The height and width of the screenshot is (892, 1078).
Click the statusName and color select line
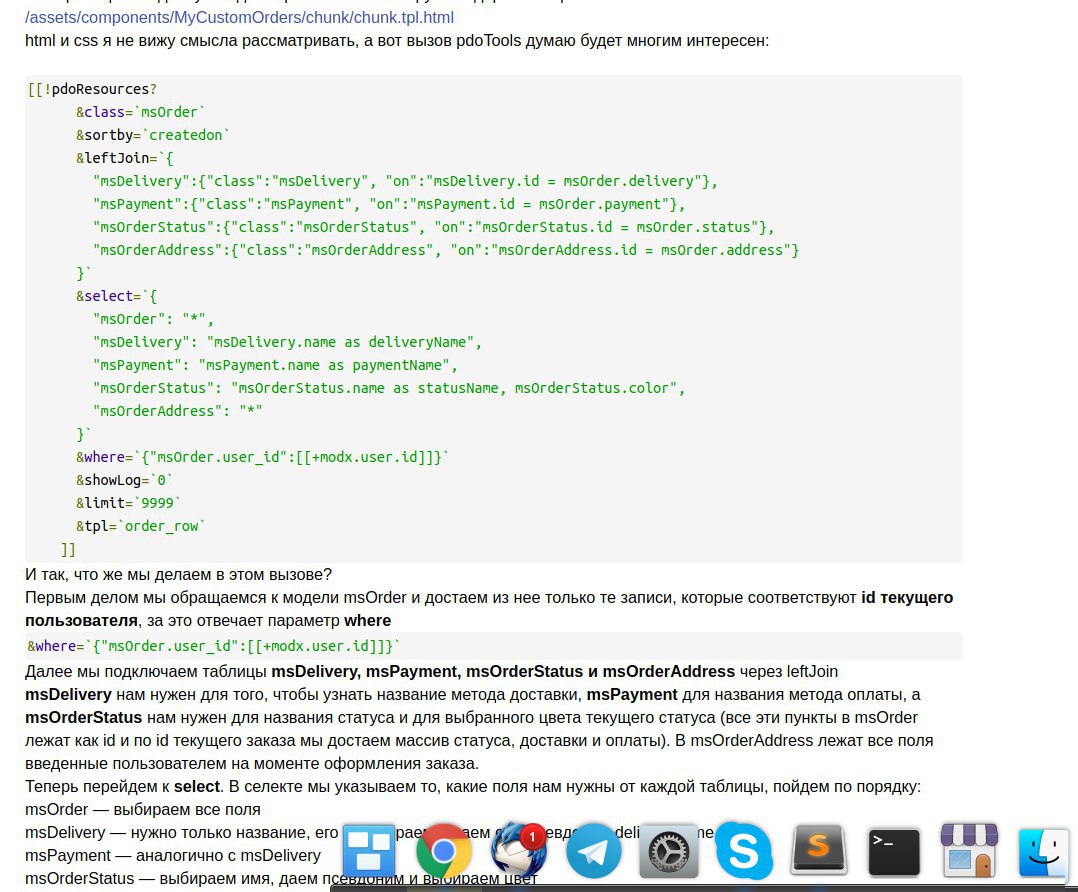[x=388, y=388]
